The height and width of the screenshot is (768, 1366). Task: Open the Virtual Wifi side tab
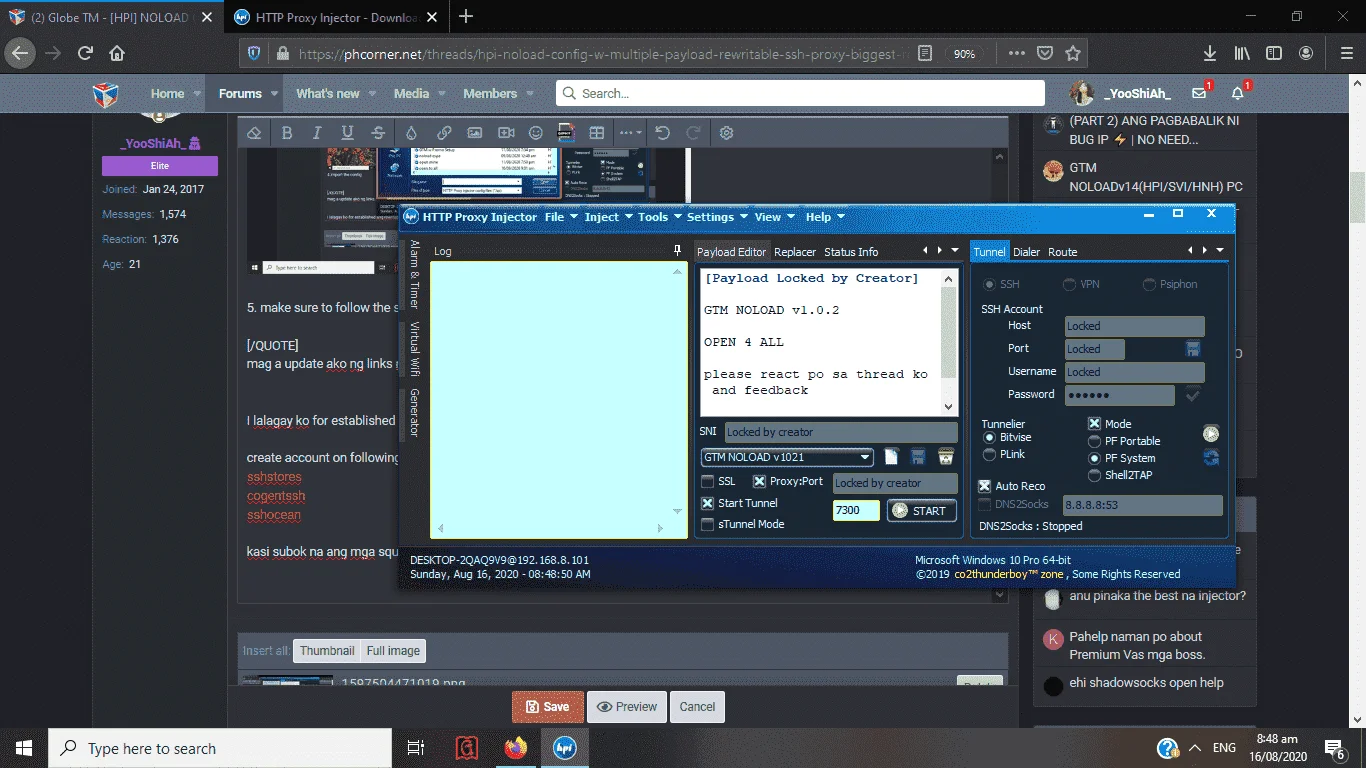[414, 347]
